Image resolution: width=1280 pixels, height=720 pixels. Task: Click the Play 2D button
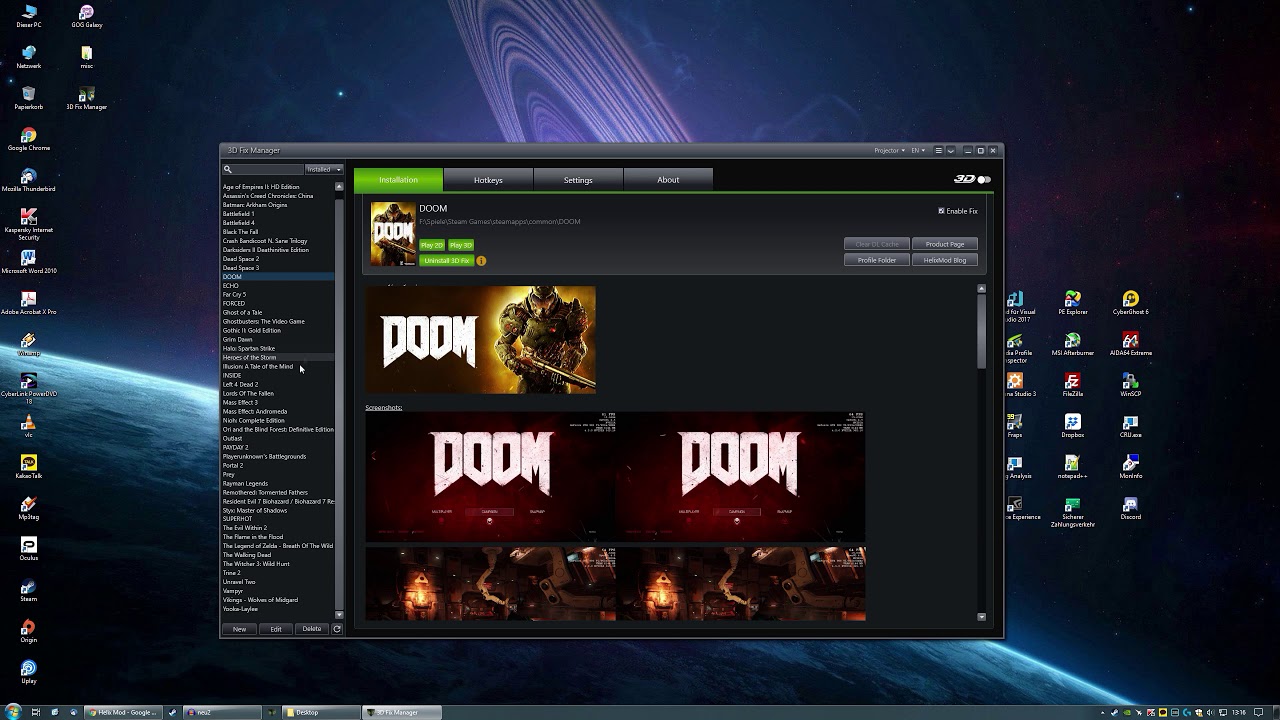[x=432, y=245]
